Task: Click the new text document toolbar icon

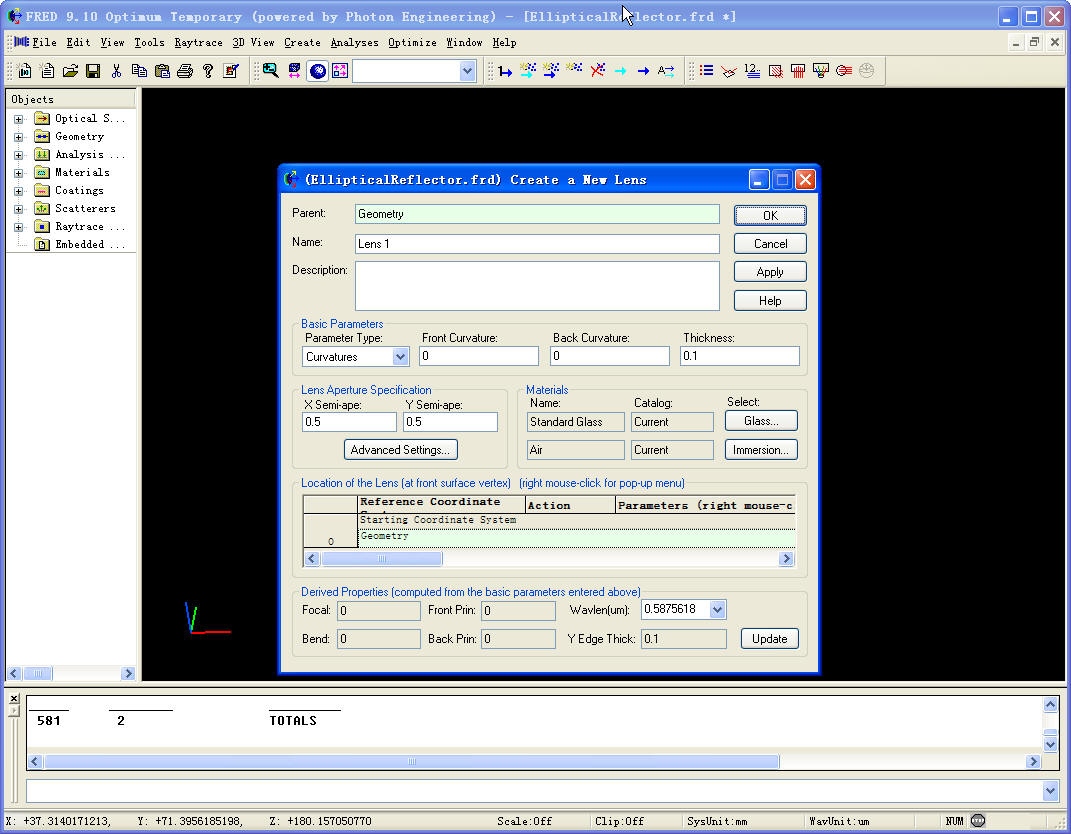Action: [x=47, y=70]
